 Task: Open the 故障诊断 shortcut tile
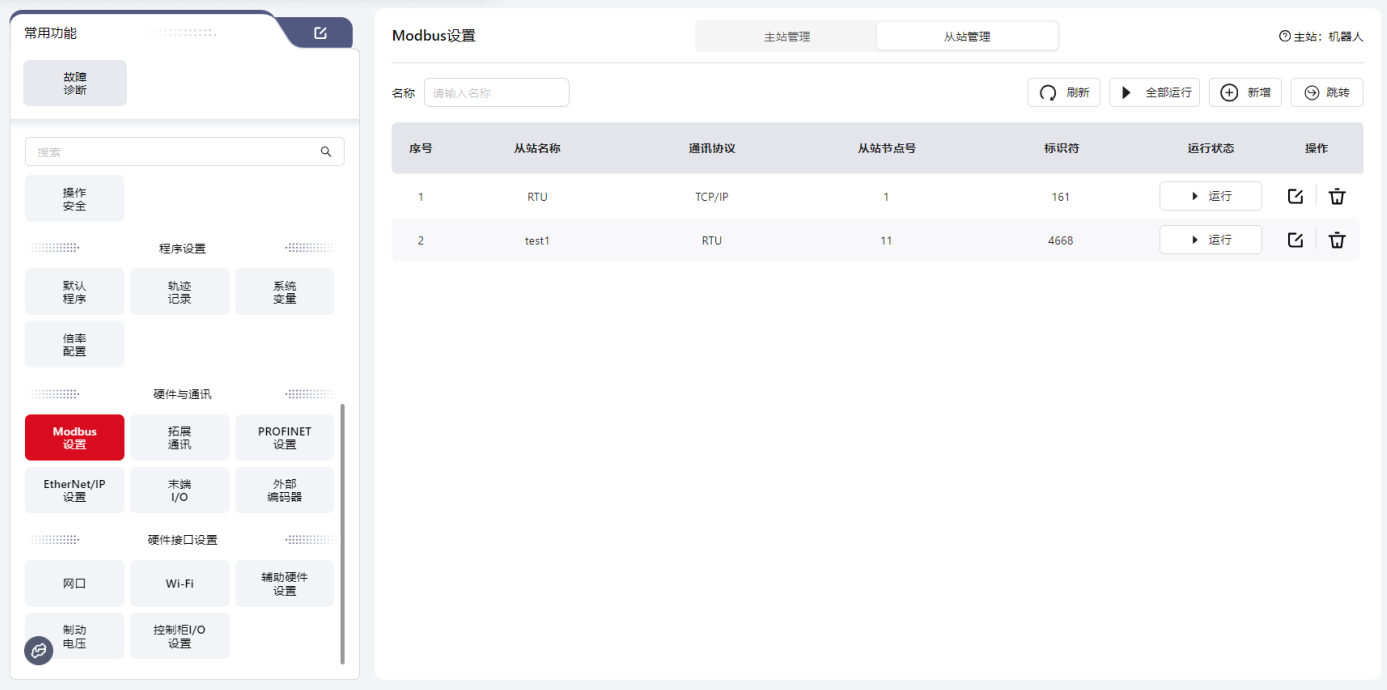tap(75, 83)
